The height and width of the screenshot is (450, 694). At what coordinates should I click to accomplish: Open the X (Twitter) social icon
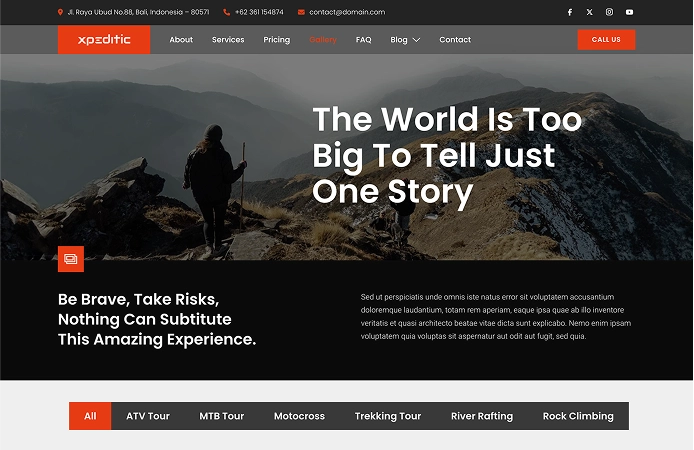pos(589,12)
